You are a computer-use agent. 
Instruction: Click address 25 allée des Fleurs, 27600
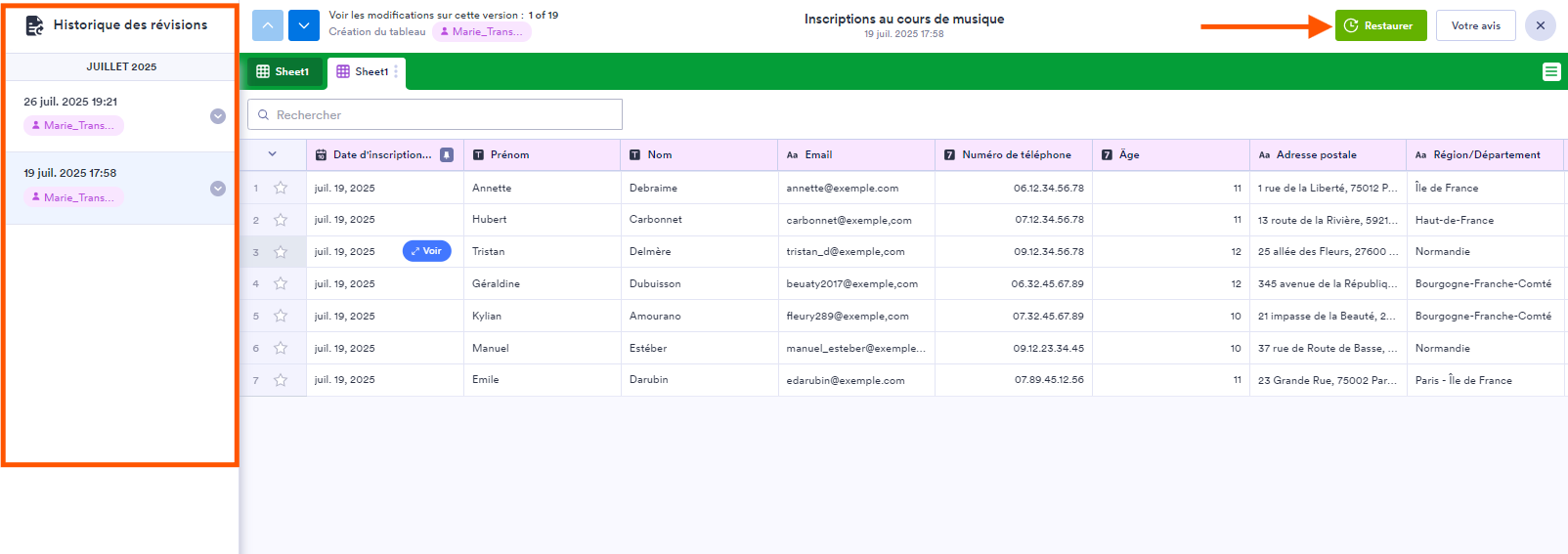point(1328,251)
